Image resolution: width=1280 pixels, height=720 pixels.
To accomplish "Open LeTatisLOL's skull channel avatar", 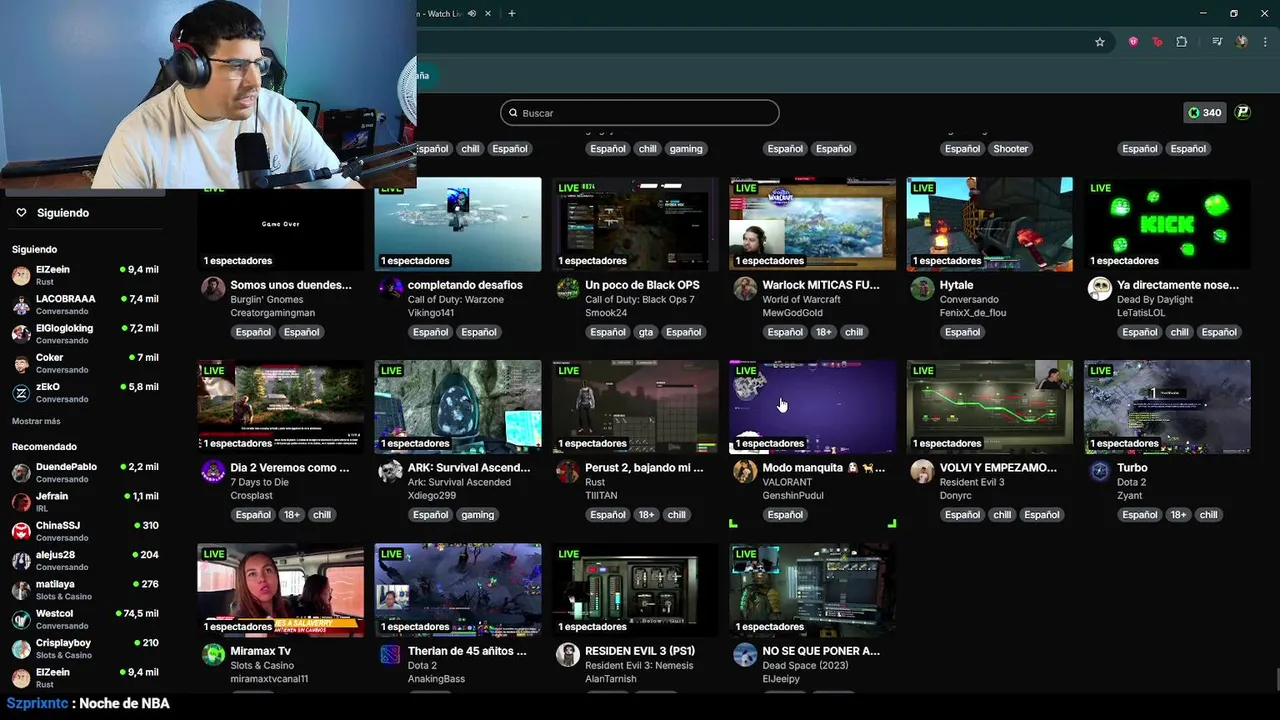I will [1099, 289].
